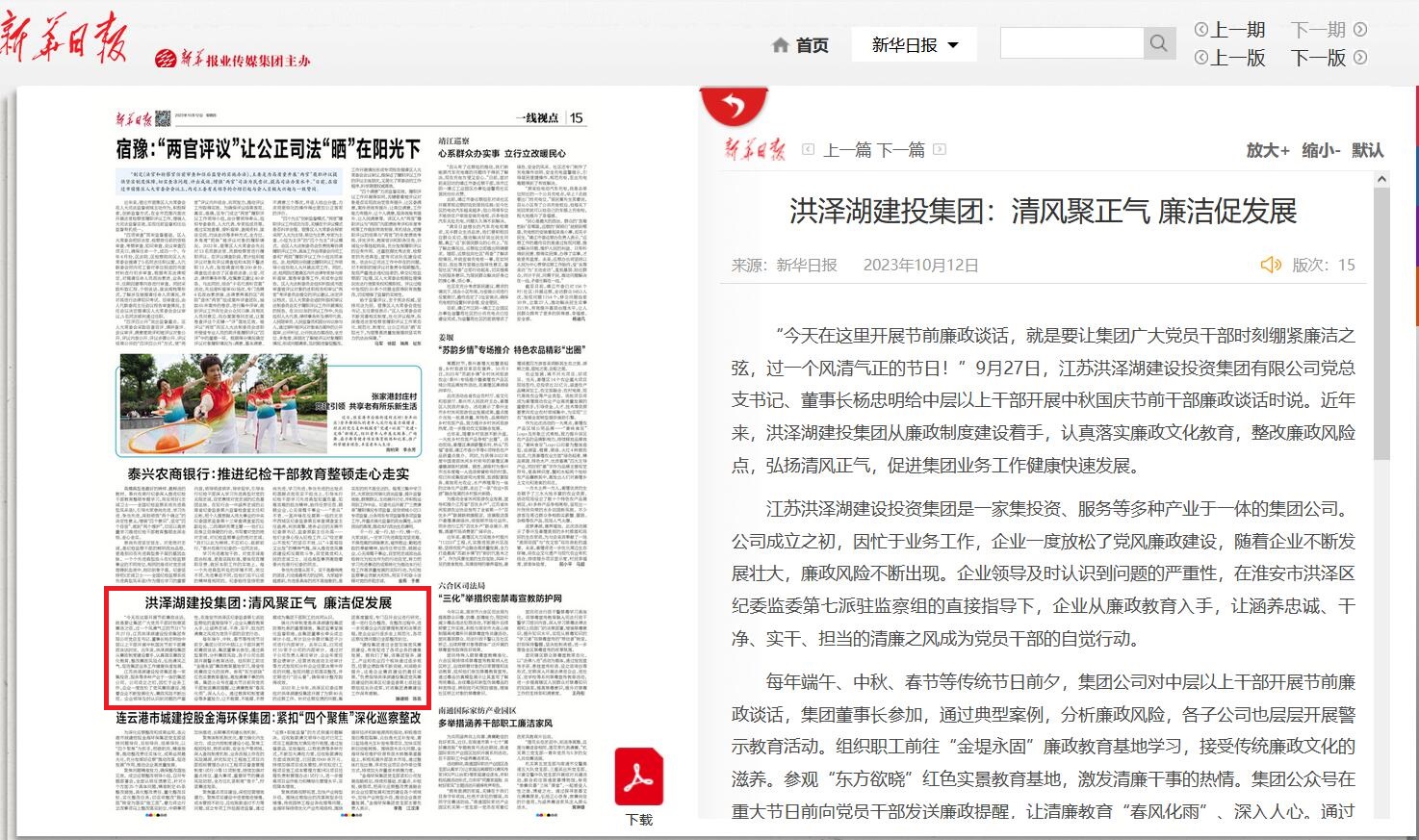Open "苏韵乡情"专场推介 article on page
Image resolution: width=1419 pixels, height=840 pixels.
click(510, 350)
